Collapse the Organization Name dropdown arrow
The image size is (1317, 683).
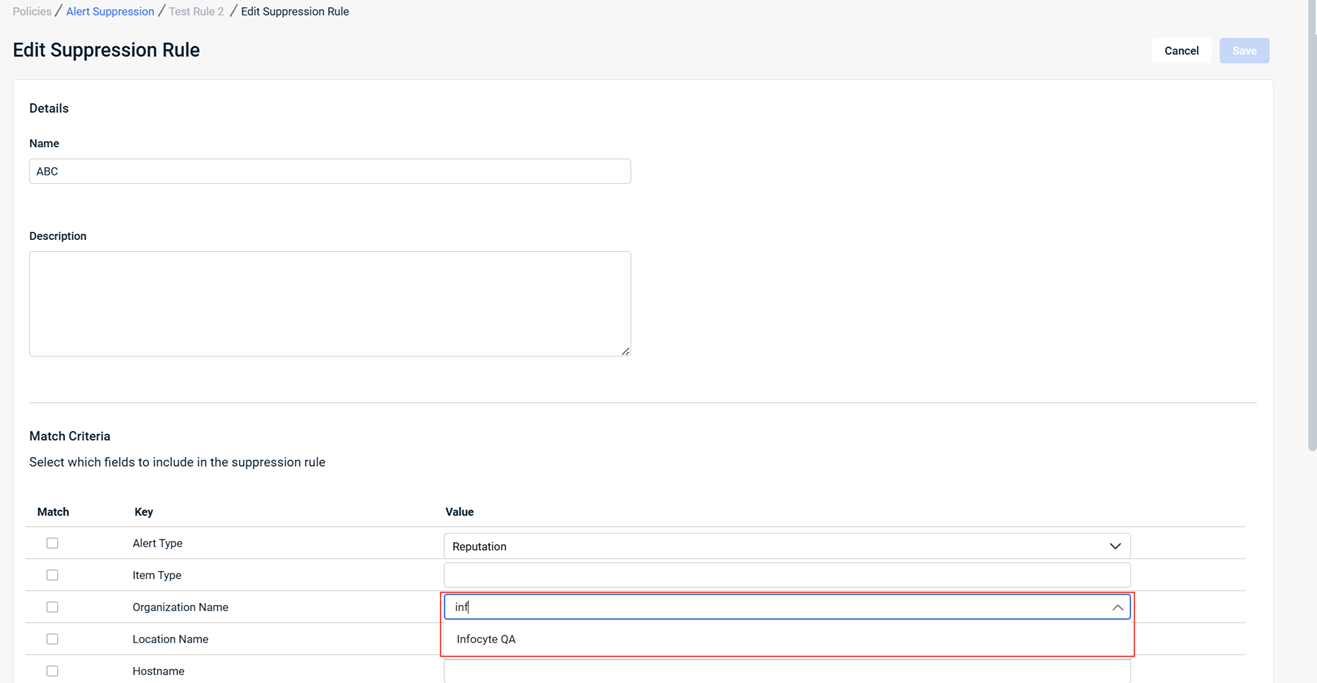(x=1117, y=607)
